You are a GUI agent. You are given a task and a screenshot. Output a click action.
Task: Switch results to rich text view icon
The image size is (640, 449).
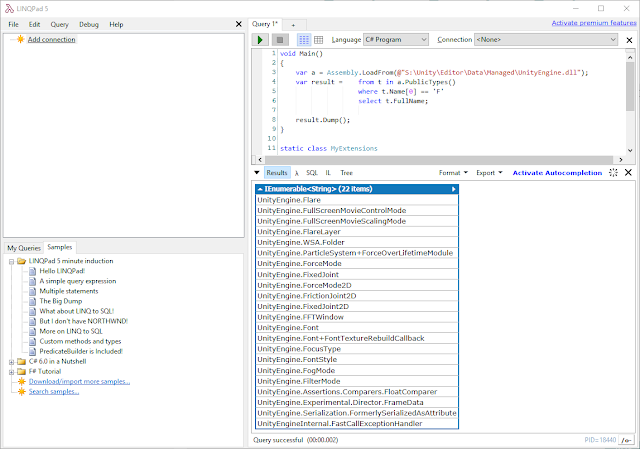pos(304,40)
